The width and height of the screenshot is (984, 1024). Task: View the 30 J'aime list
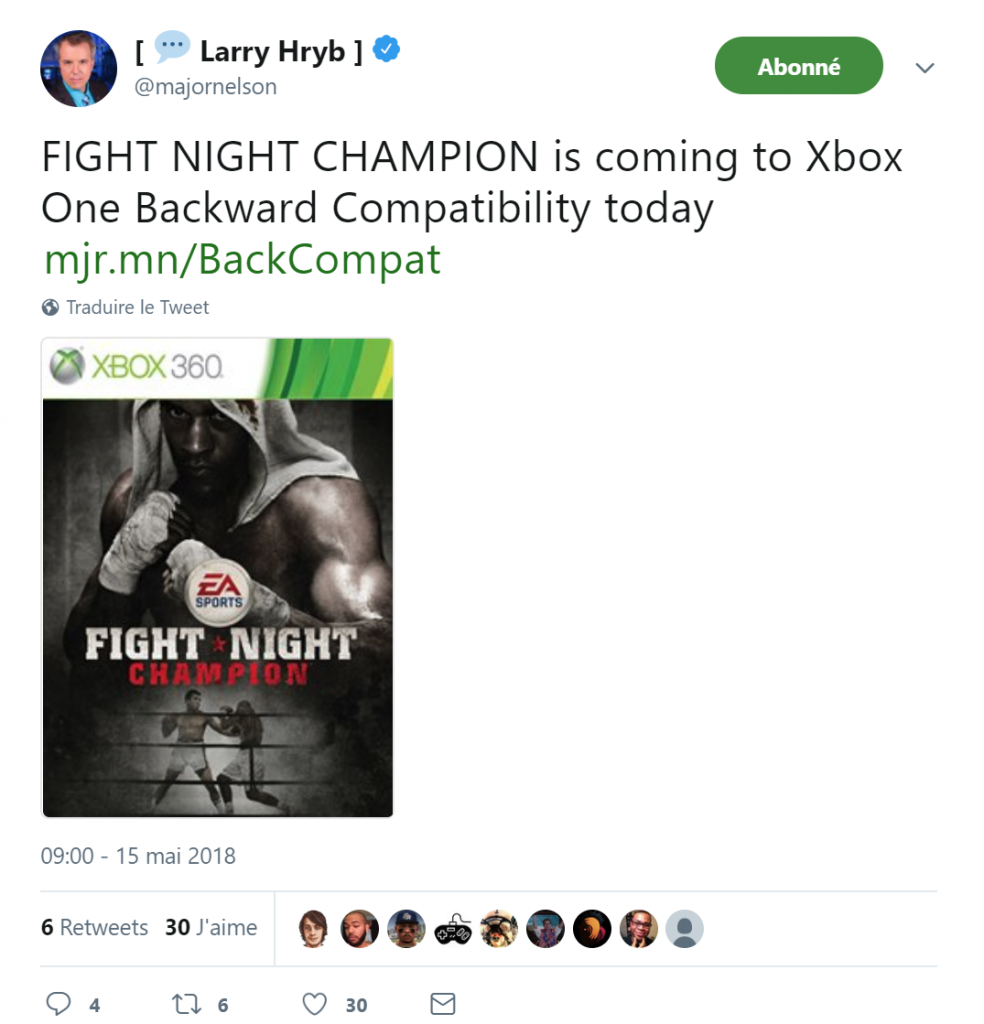coord(211,927)
